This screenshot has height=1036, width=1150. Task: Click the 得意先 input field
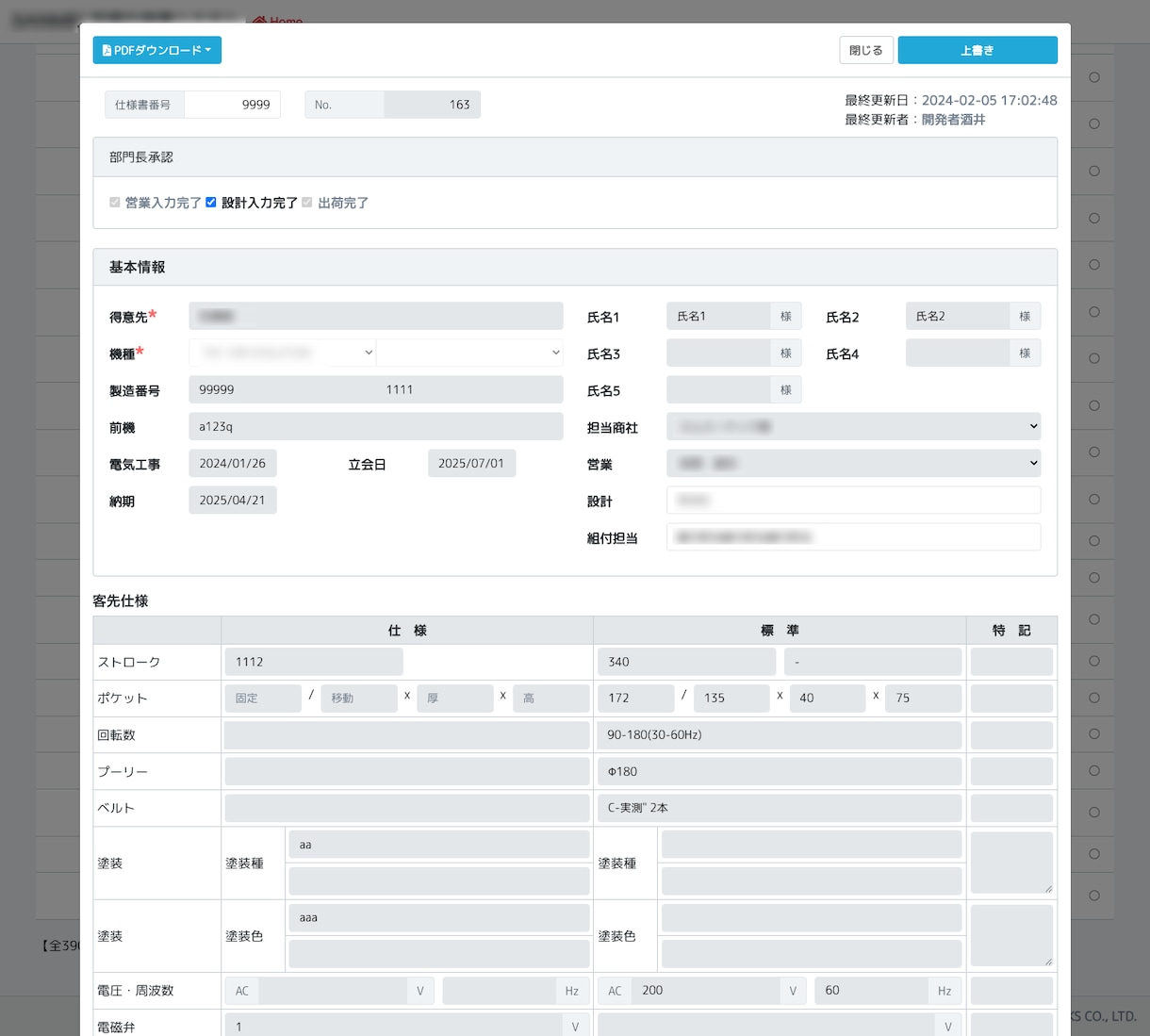click(376, 316)
